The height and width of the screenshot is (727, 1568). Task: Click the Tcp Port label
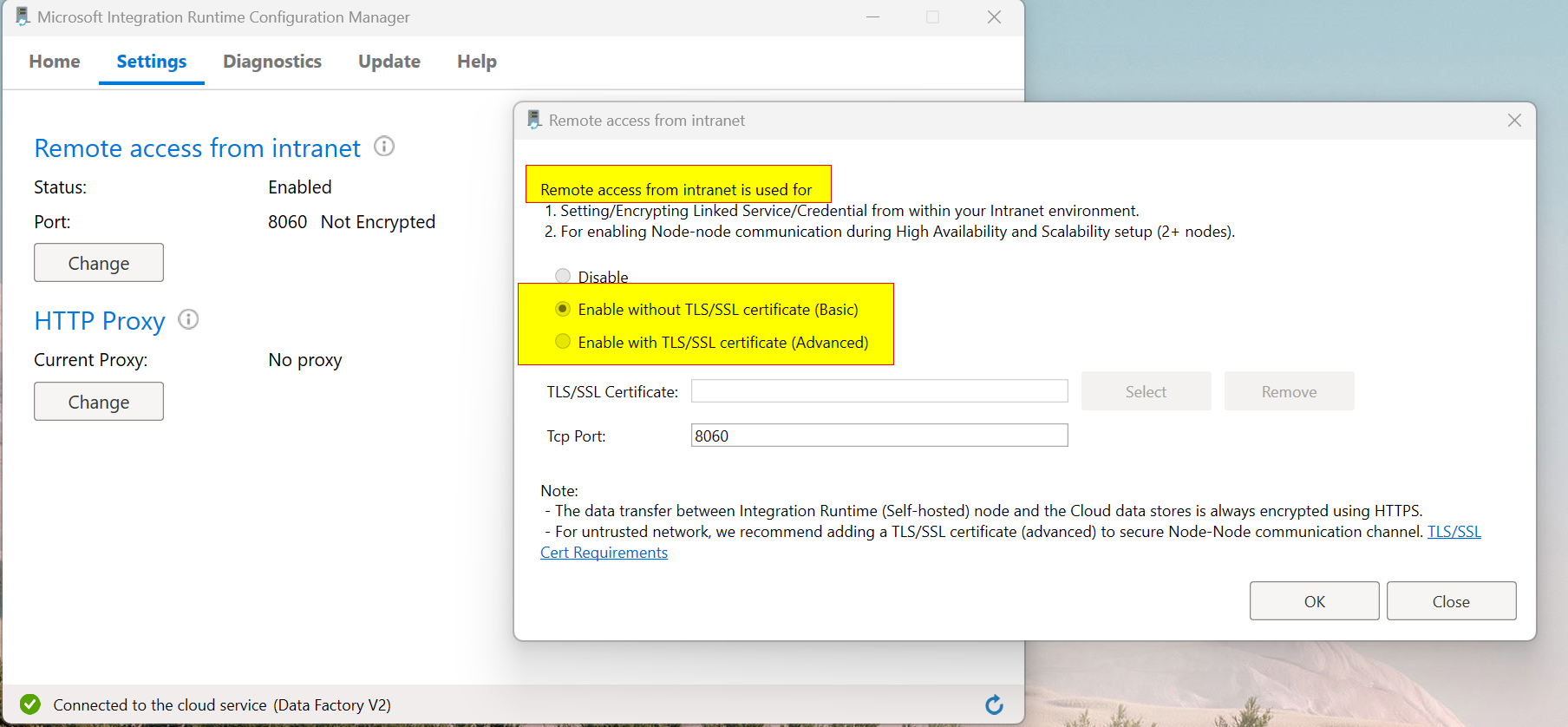tap(576, 436)
